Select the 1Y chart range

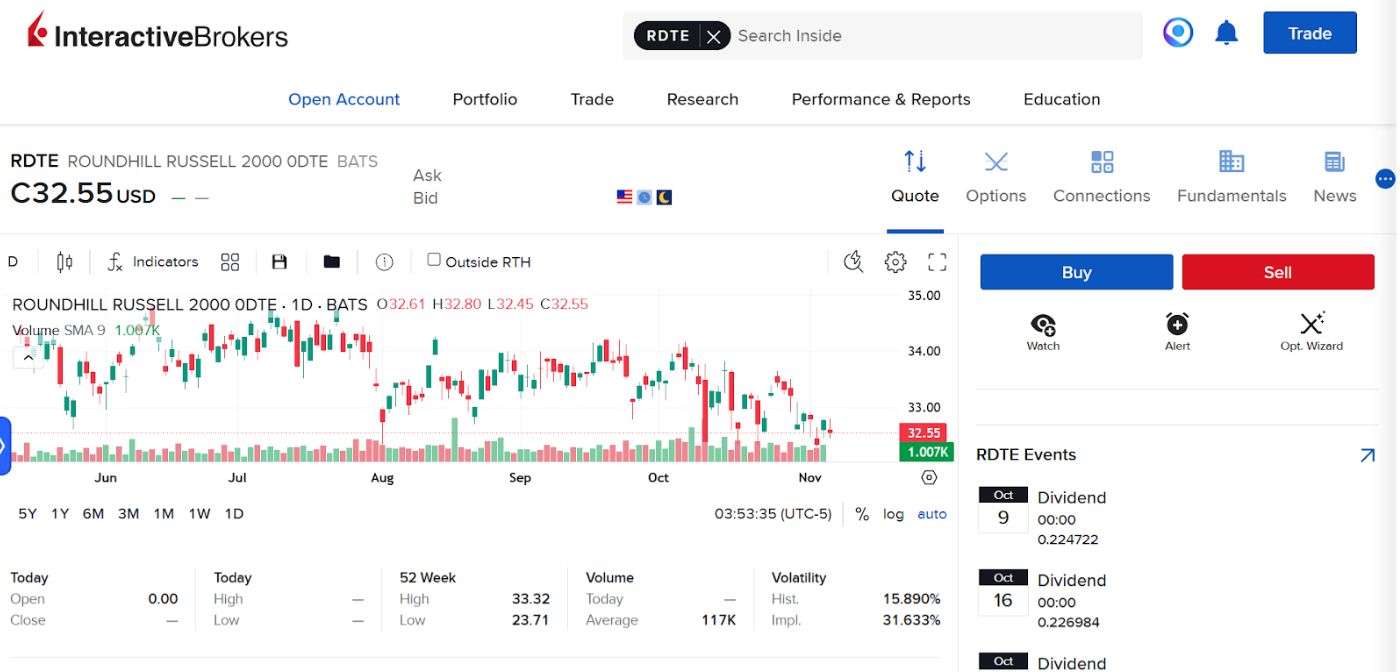tap(59, 513)
